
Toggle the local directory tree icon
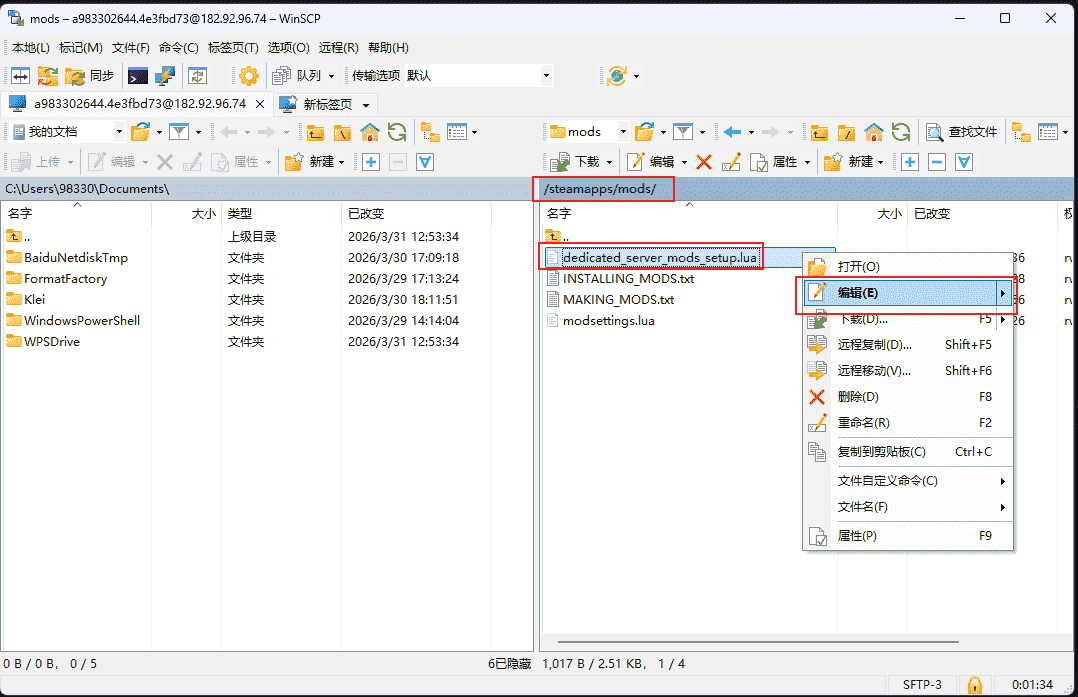point(430,132)
